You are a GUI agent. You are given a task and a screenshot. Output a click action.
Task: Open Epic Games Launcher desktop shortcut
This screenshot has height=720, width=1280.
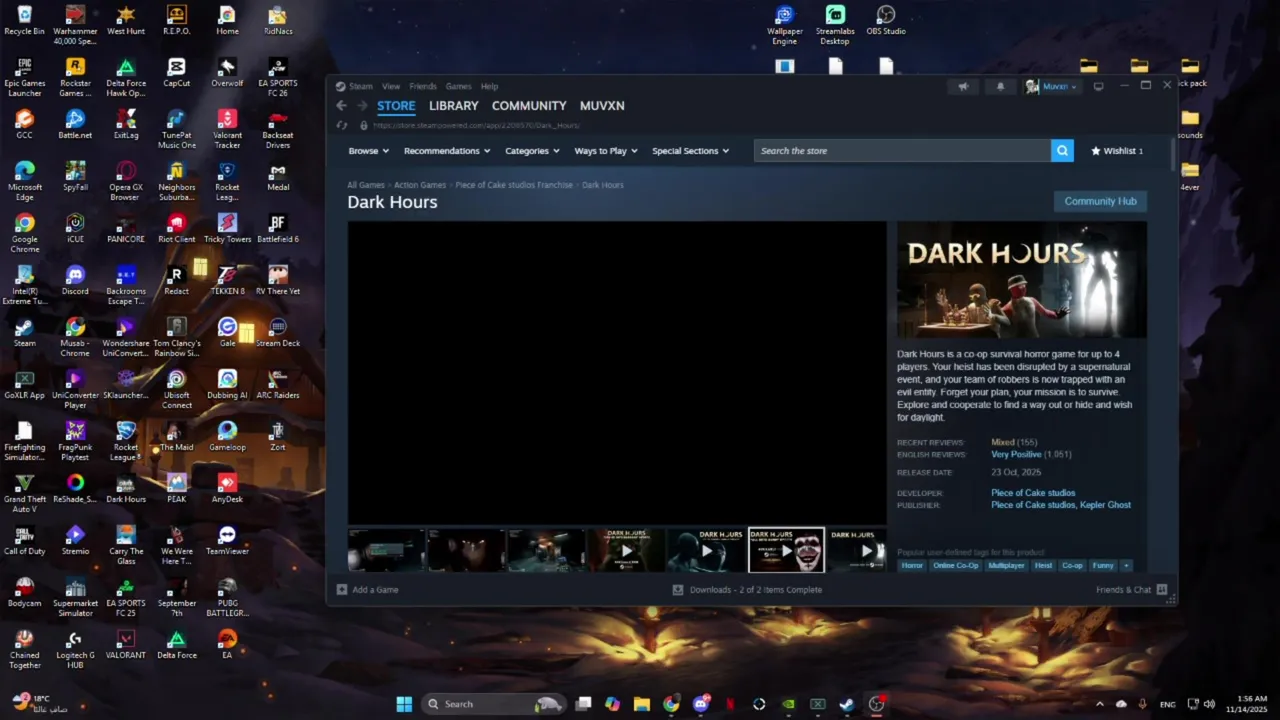(x=24, y=77)
